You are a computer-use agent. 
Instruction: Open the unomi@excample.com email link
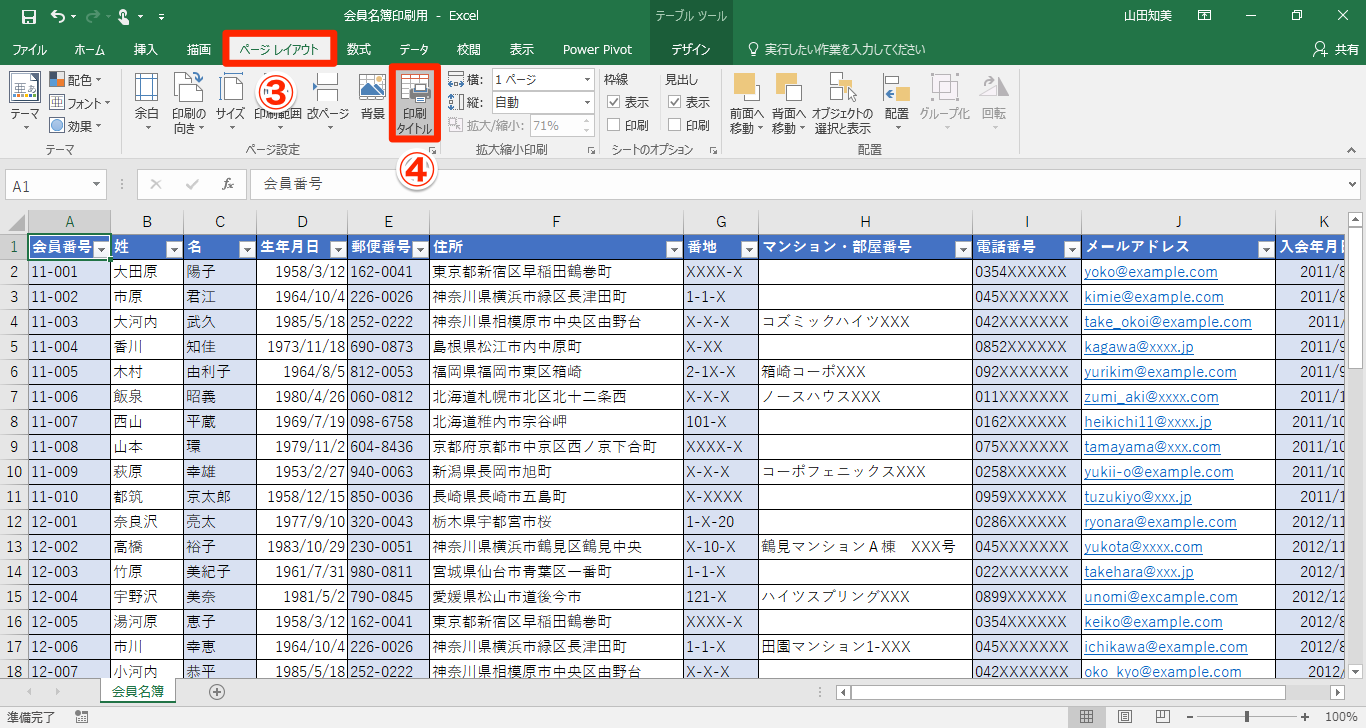(1161, 597)
